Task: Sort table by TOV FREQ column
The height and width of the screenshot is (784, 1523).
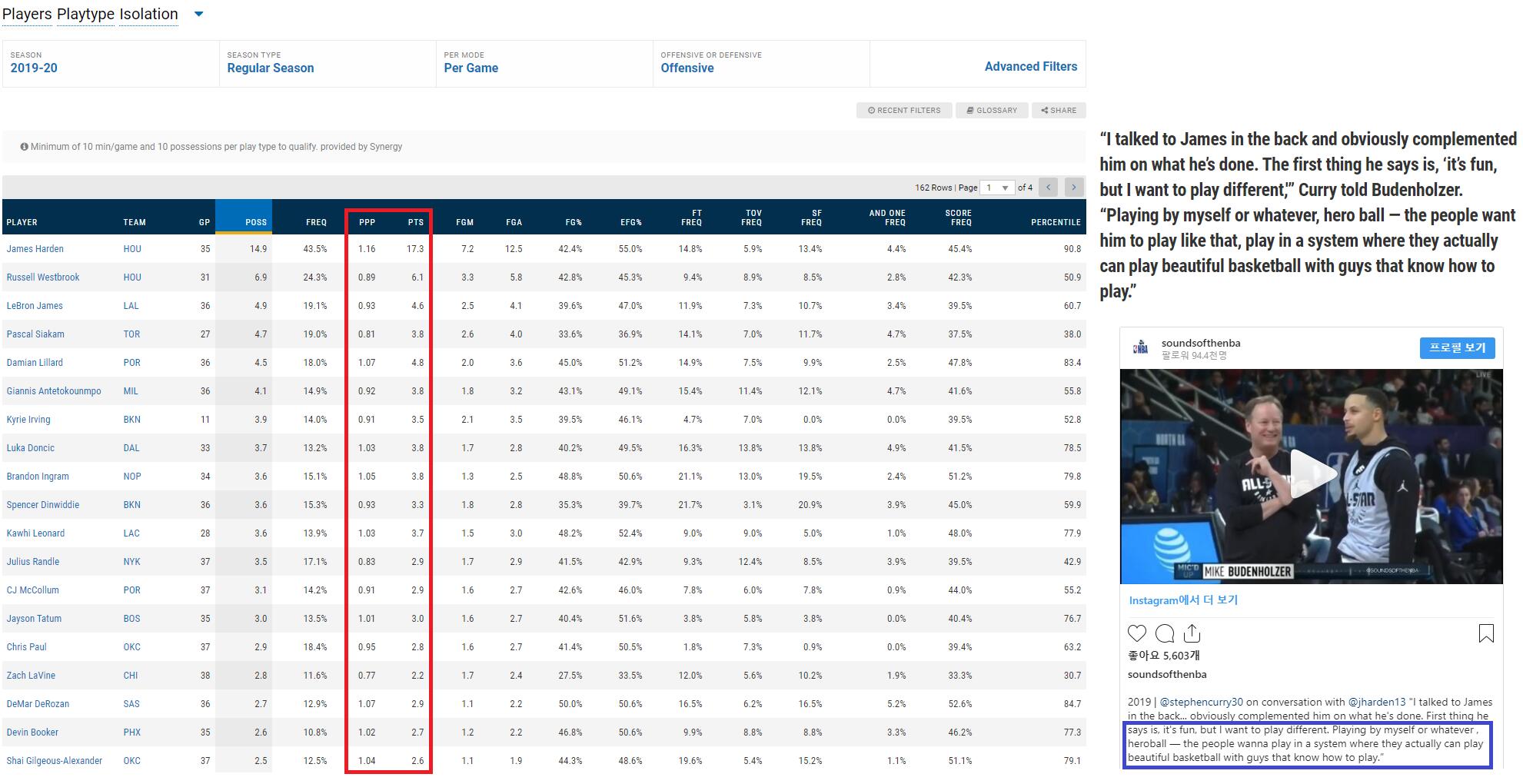Action: pyautogui.click(x=752, y=218)
